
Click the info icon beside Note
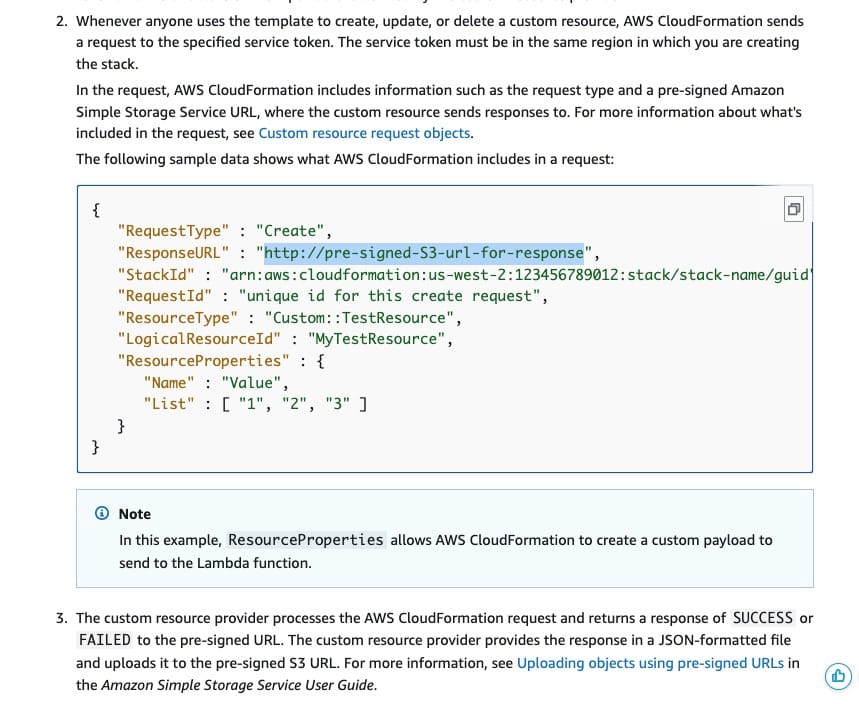click(x=101, y=513)
